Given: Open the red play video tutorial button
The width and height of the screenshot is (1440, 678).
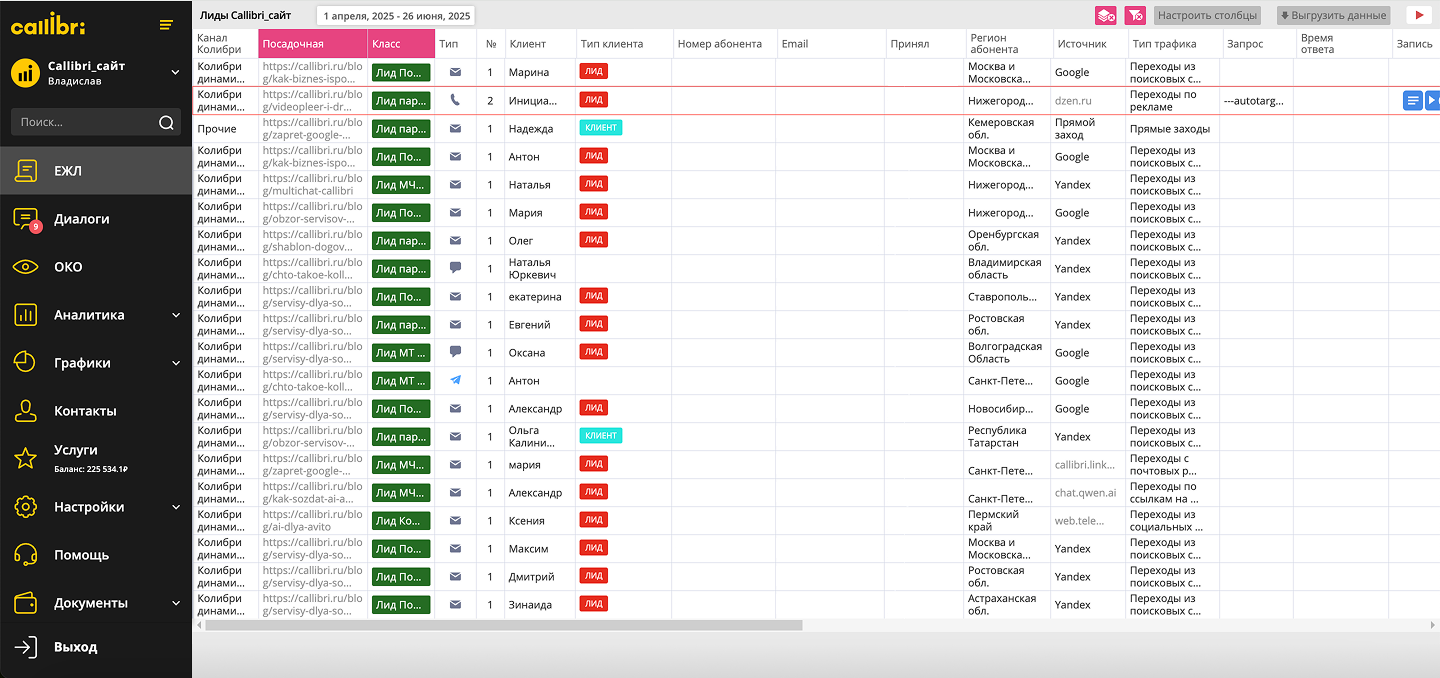Looking at the screenshot, I should tap(1417, 15).
